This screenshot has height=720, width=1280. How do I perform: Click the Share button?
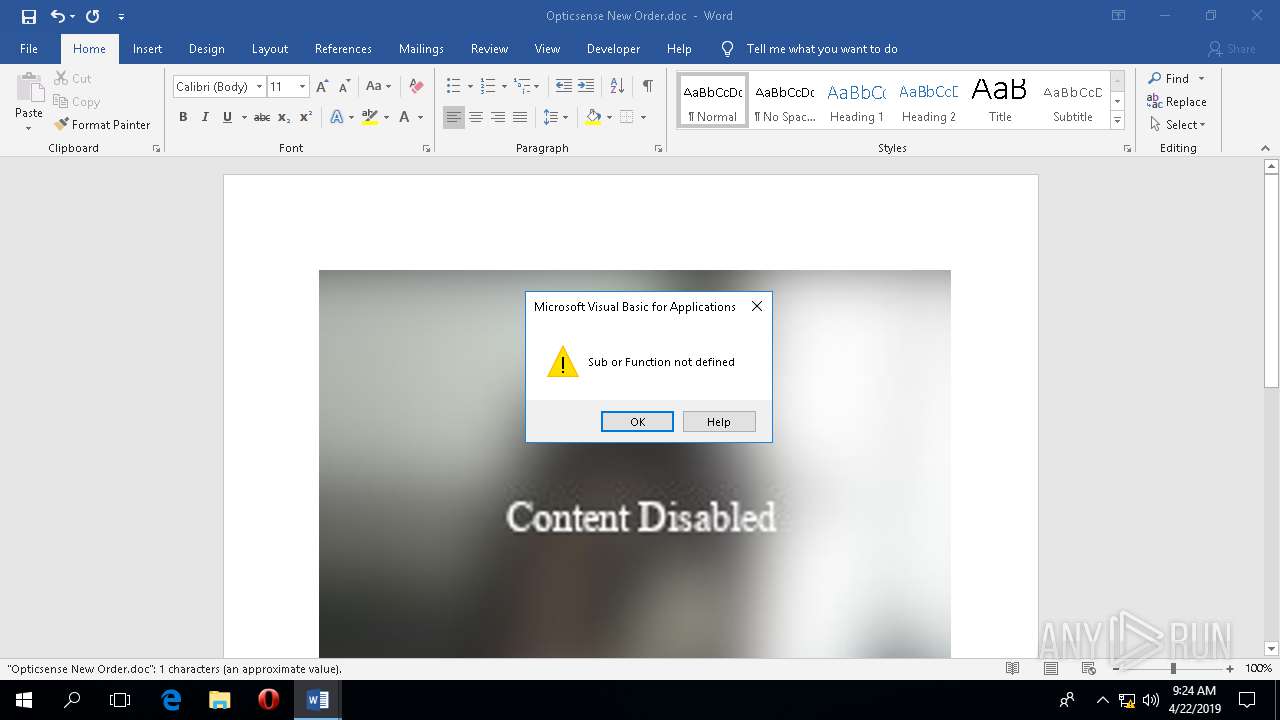pyautogui.click(x=1232, y=49)
